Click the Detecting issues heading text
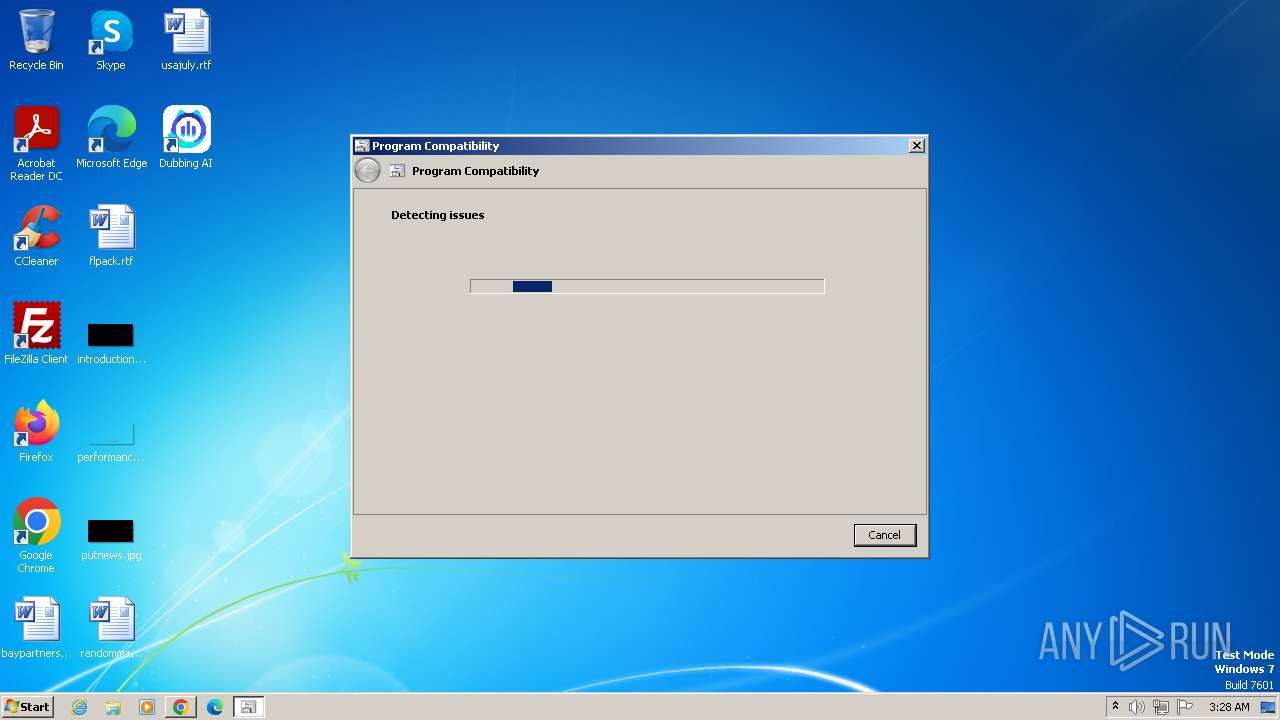The height and width of the screenshot is (720, 1280). pyautogui.click(x=438, y=215)
